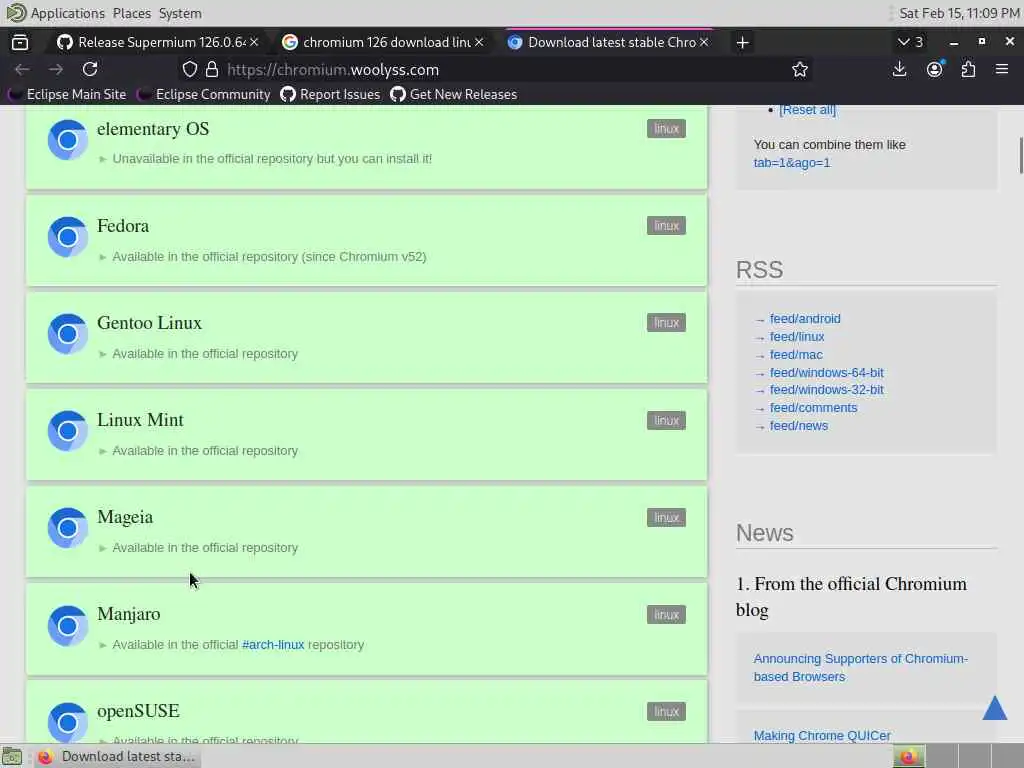Open Eclipse Community bookmark

(x=204, y=94)
